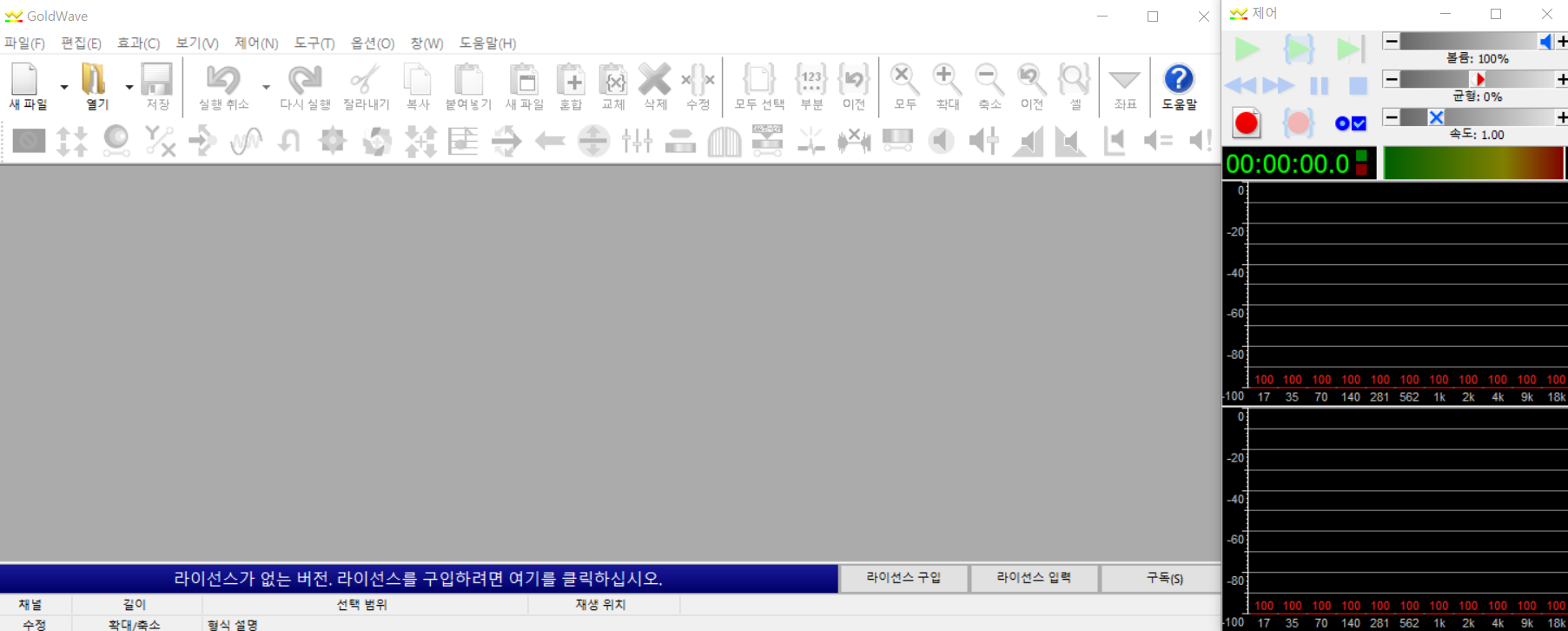The image size is (1568, 631).
Task: Open the 도움말(H) menu
Action: point(487,43)
